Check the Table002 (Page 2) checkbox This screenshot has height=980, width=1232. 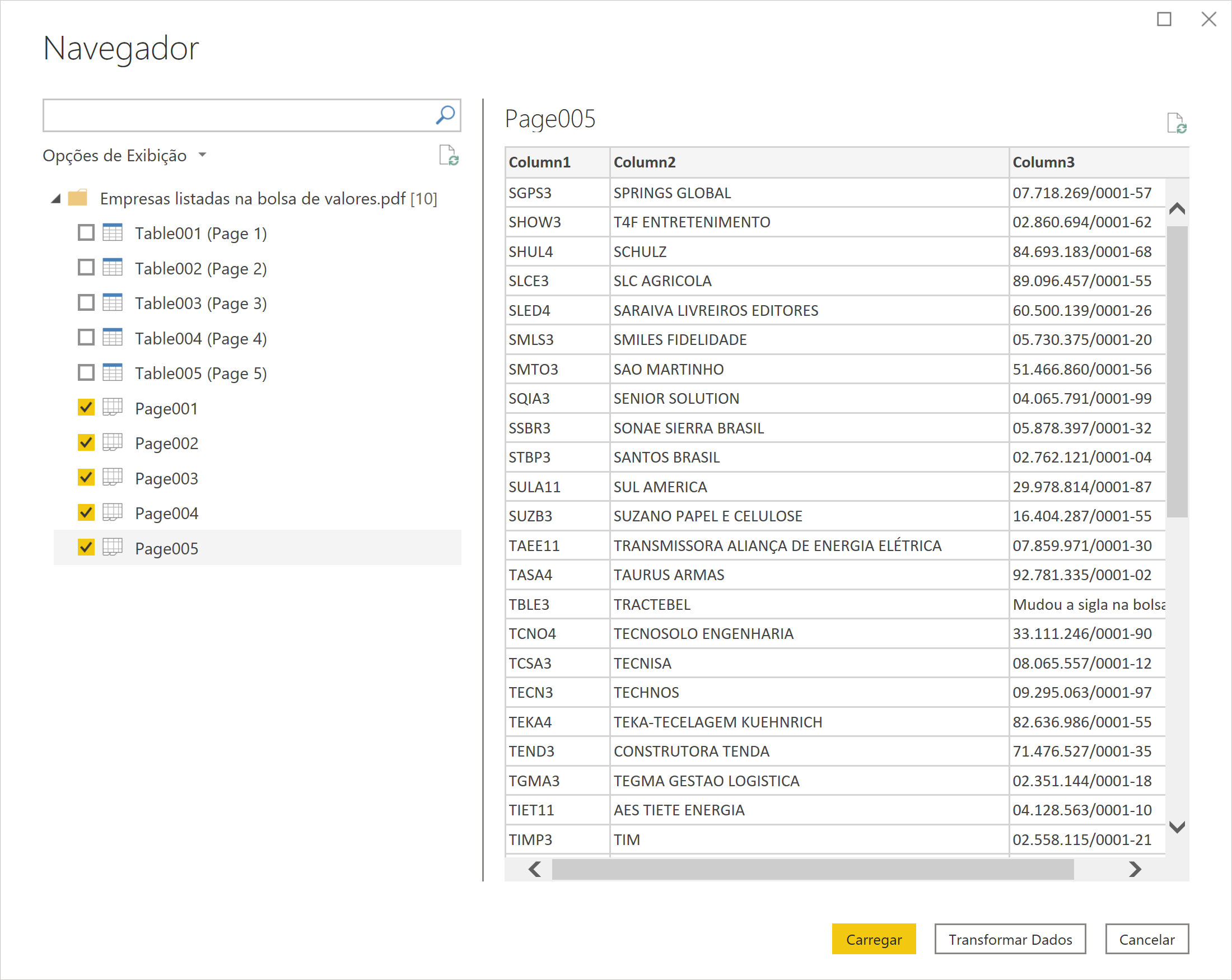(86, 268)
